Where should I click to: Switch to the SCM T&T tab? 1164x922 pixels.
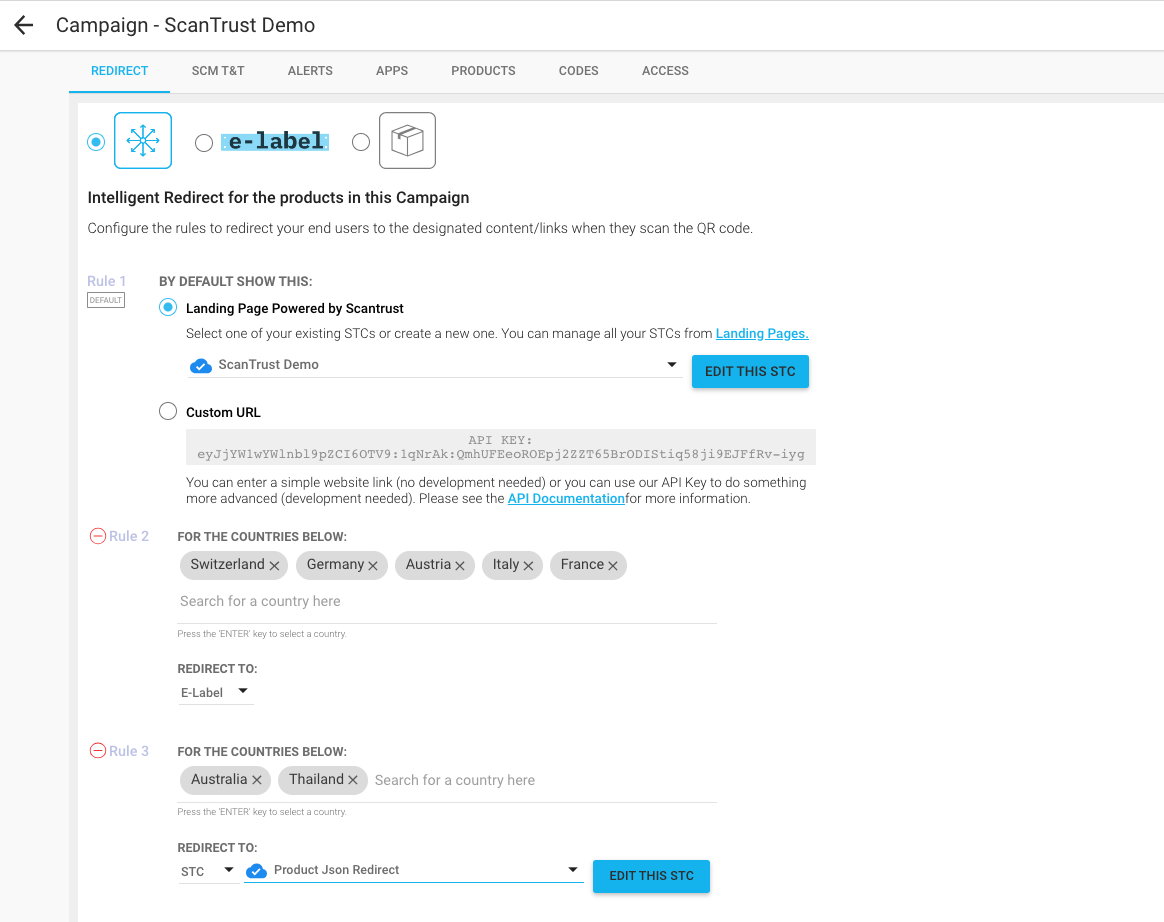[x=218, y=71]
